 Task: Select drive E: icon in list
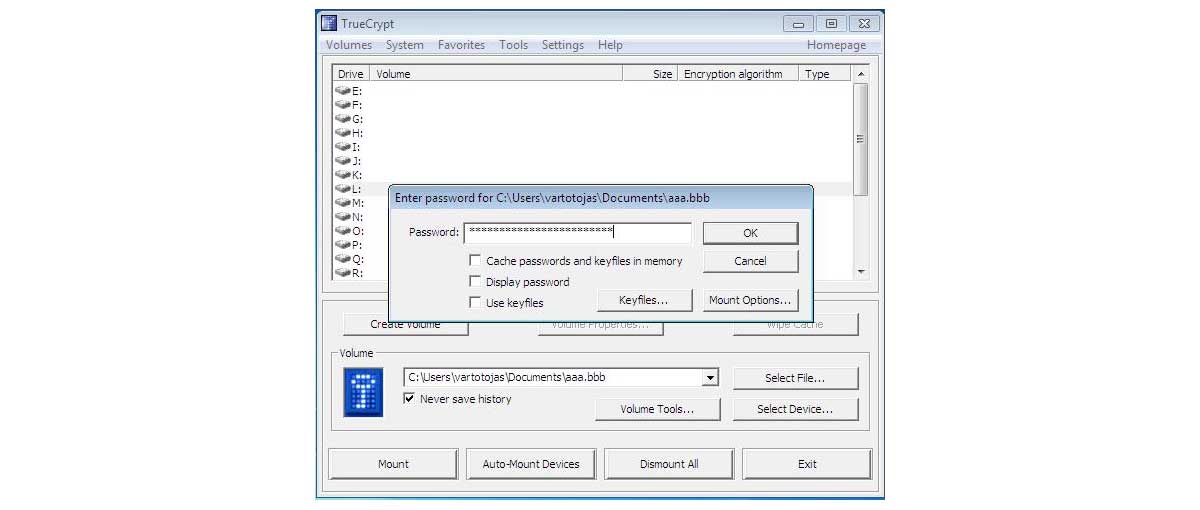click(342, 90)
